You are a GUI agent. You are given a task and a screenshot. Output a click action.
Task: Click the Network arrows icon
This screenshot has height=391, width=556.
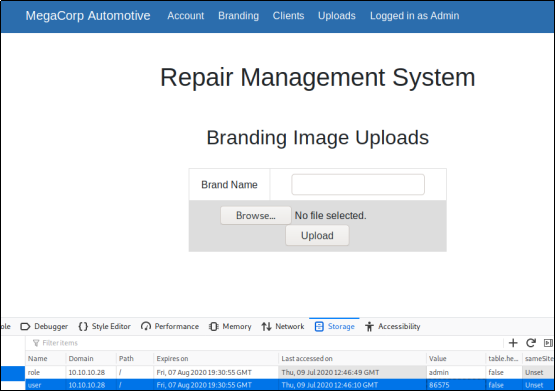266,326
